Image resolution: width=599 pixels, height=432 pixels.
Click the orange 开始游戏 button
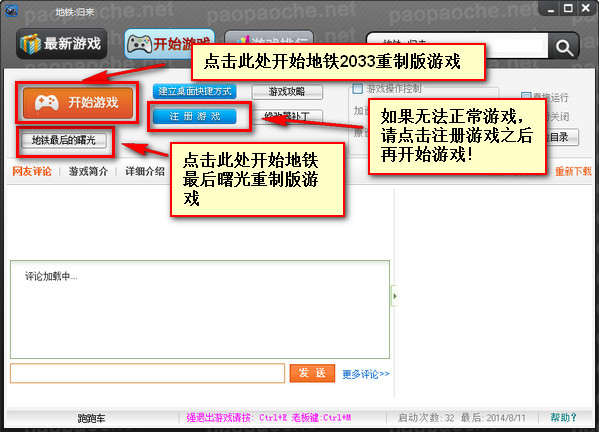78,102
